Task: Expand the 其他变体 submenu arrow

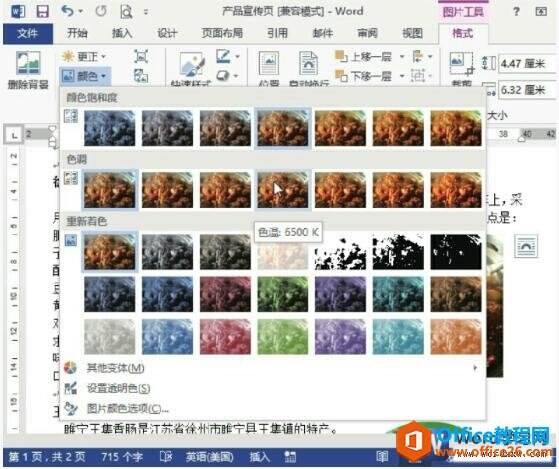Action: point(475,368)
